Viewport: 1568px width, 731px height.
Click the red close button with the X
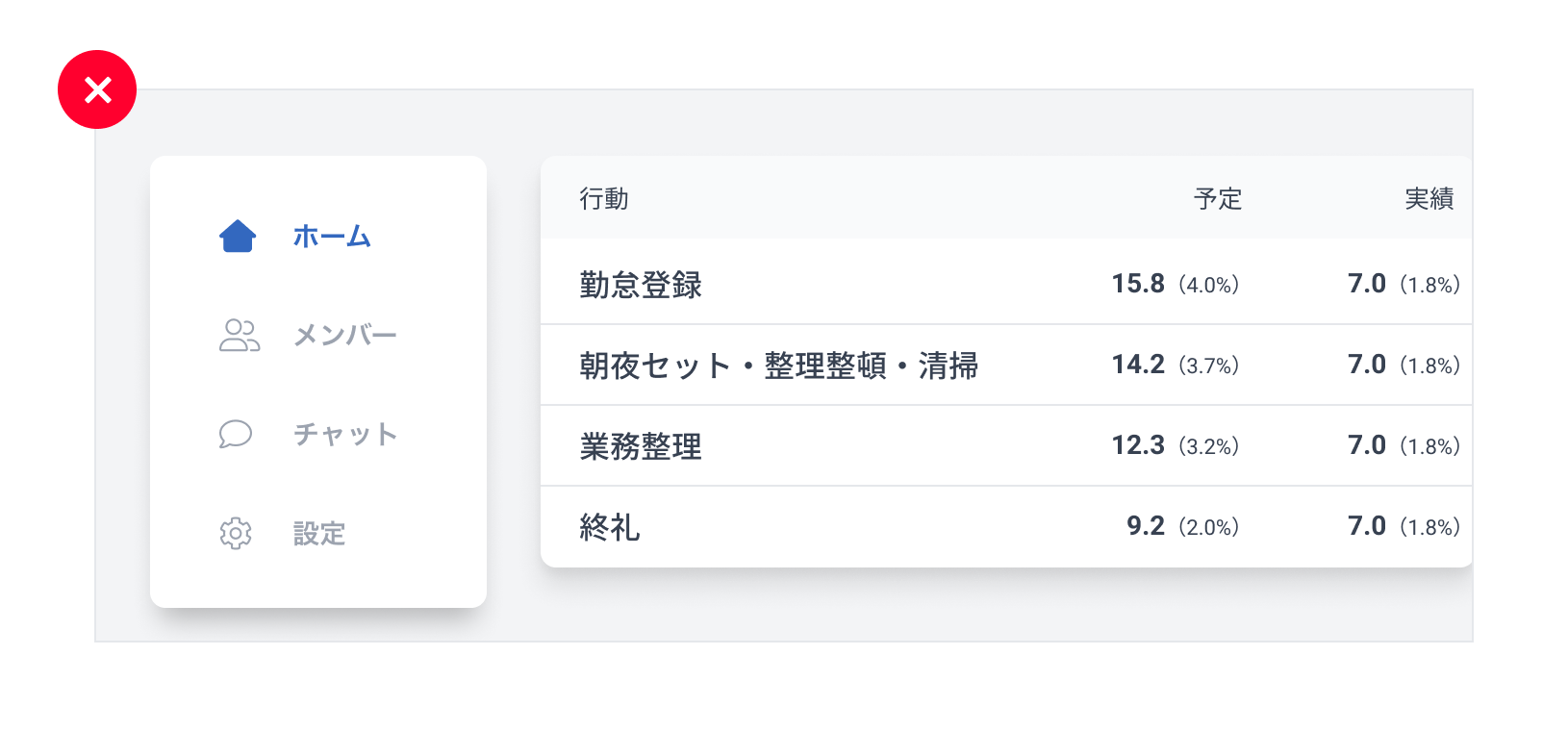97,89
